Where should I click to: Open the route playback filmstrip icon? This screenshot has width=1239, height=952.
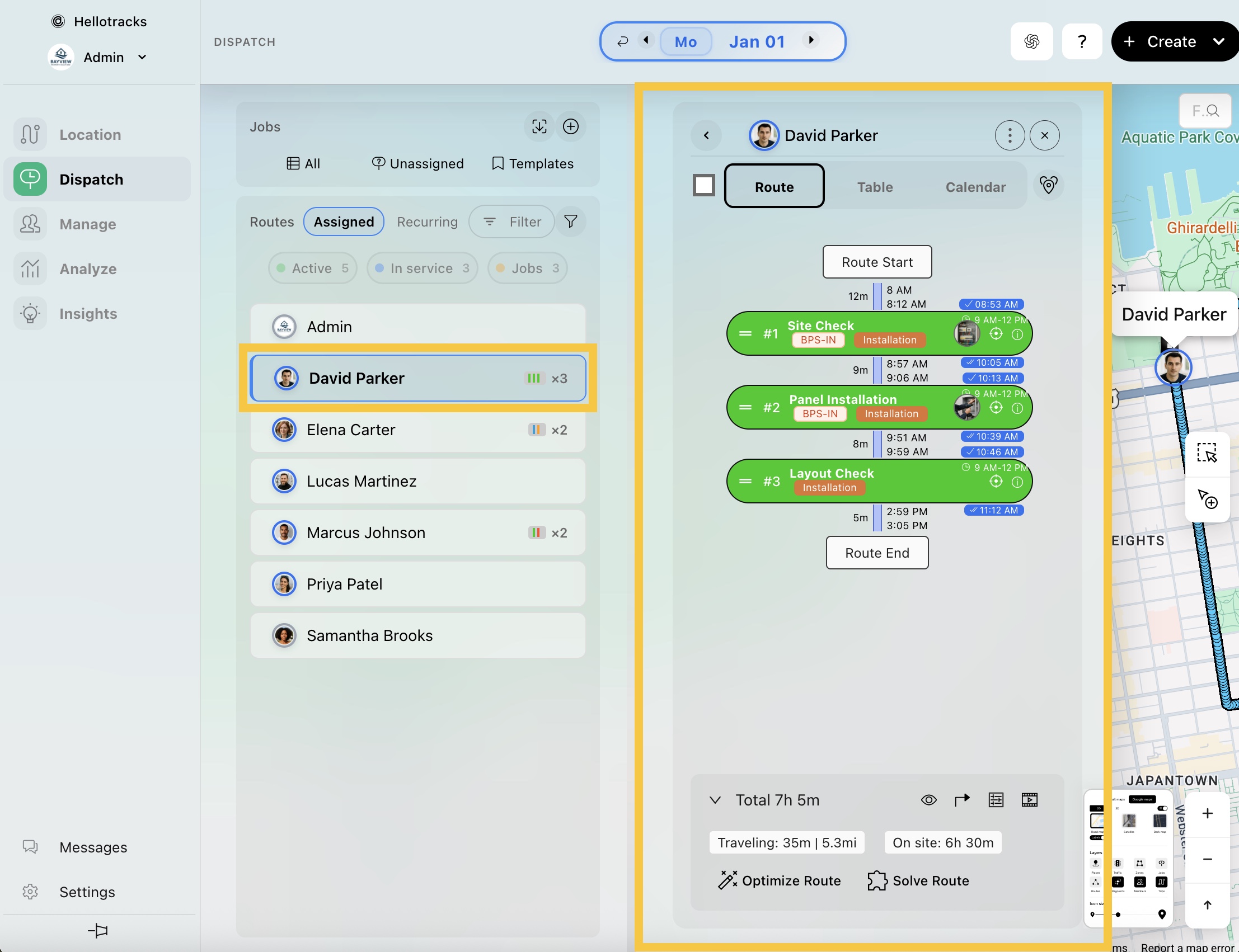pos(1029,799)
